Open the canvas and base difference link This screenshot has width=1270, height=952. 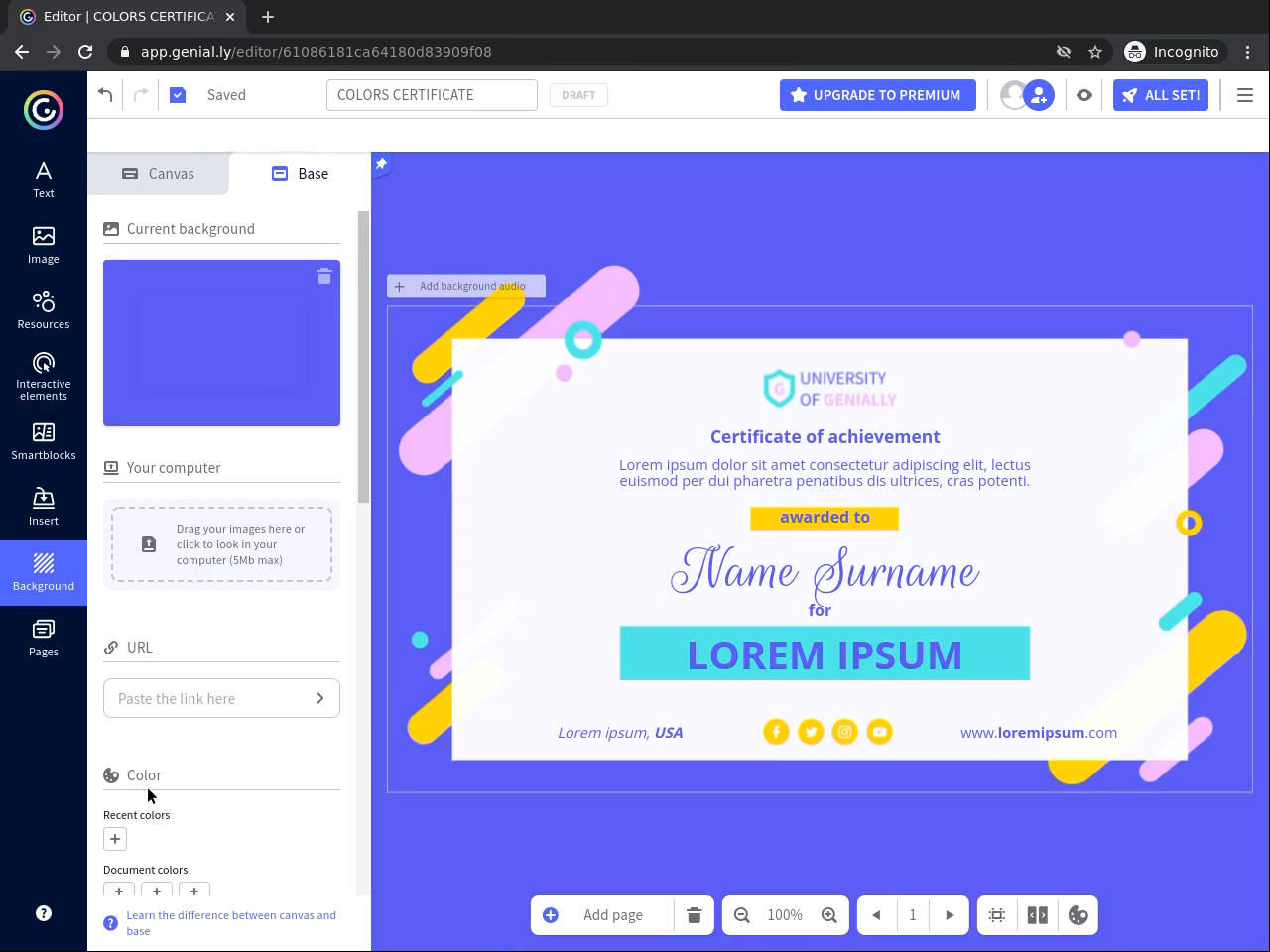[231, 923]
